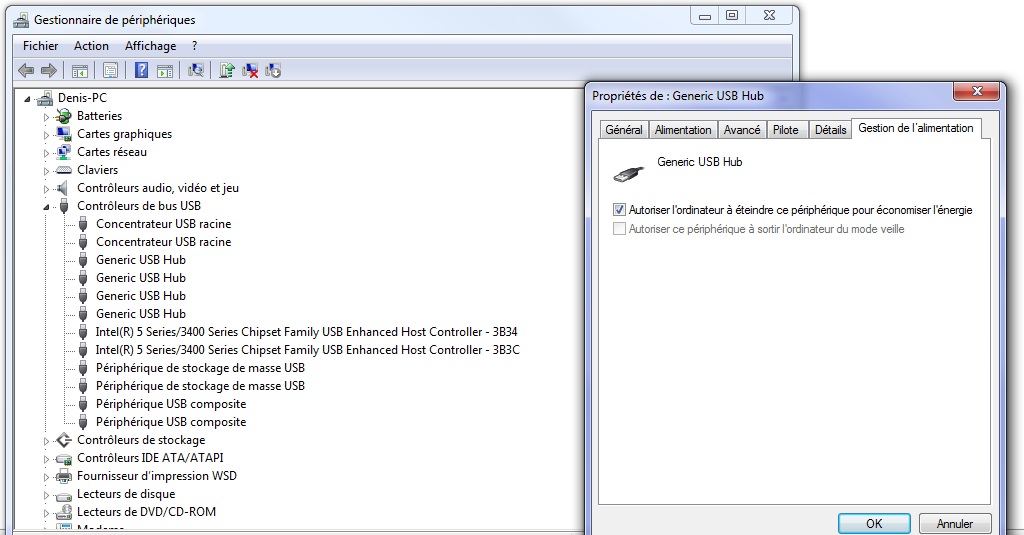
Task: Click the Contrôleurs de stockage icon
Action: coord(63,440)
